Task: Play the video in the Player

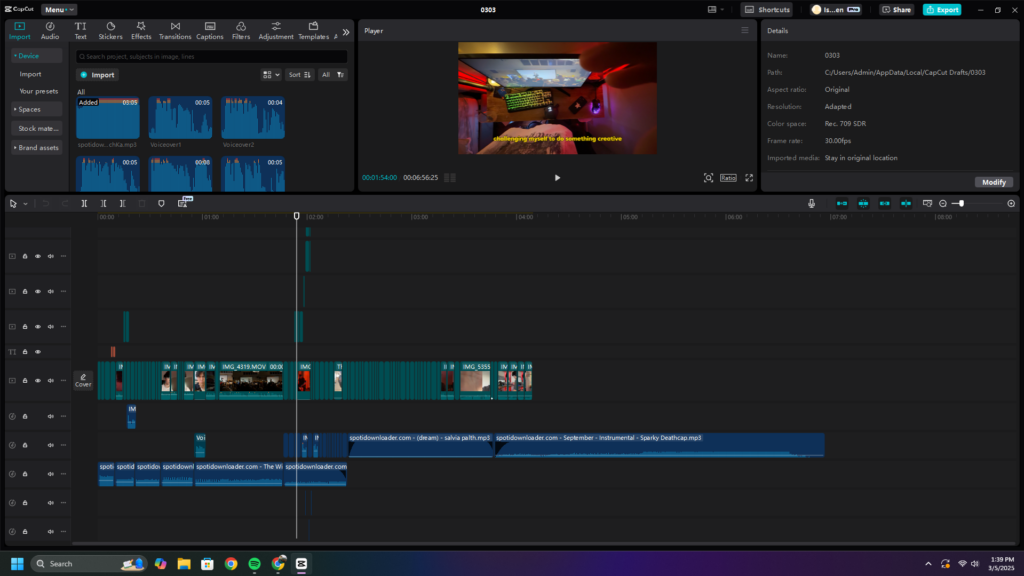Action: tap(557, 178)
